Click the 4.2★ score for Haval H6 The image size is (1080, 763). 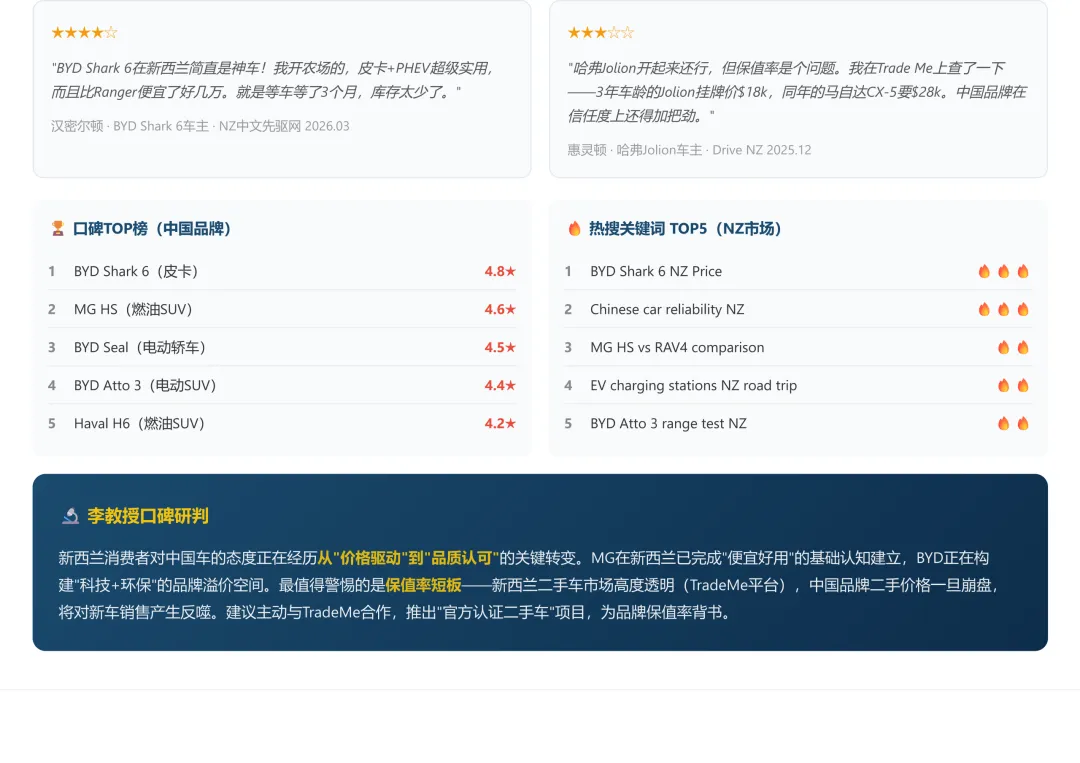500,423
